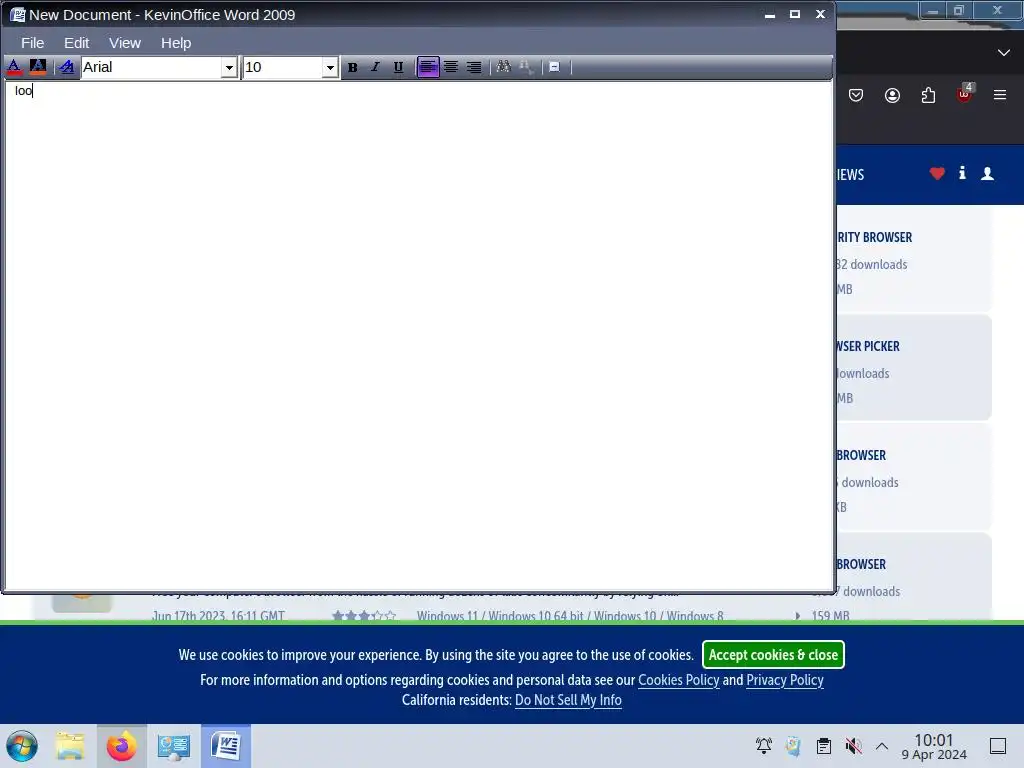Expand the font size dropdown
Viewport: 1024px width, 768px height.
[x=330, y=67]
